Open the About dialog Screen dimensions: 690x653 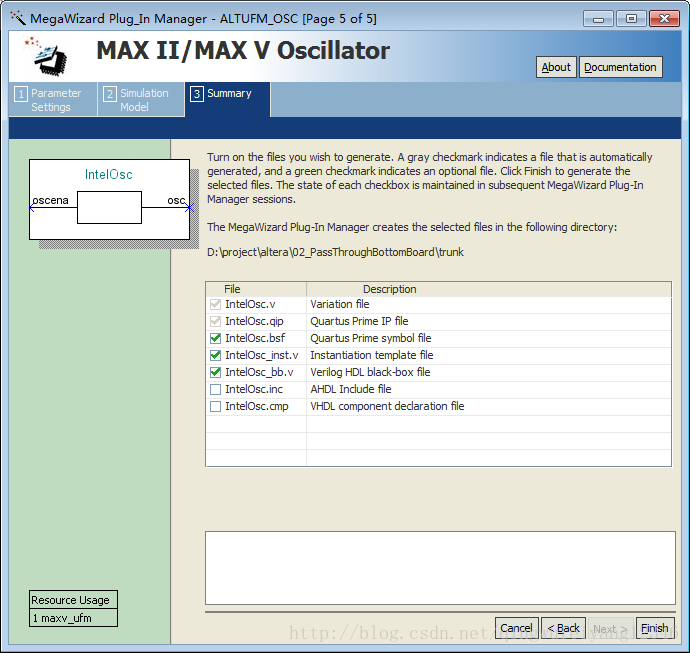click(556, 67)
